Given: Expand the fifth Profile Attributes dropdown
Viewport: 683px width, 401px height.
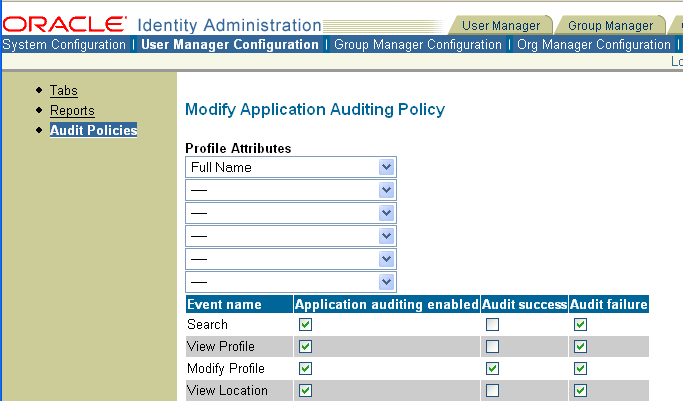Looking at the screenshot, I should click(x=291, y=259).
